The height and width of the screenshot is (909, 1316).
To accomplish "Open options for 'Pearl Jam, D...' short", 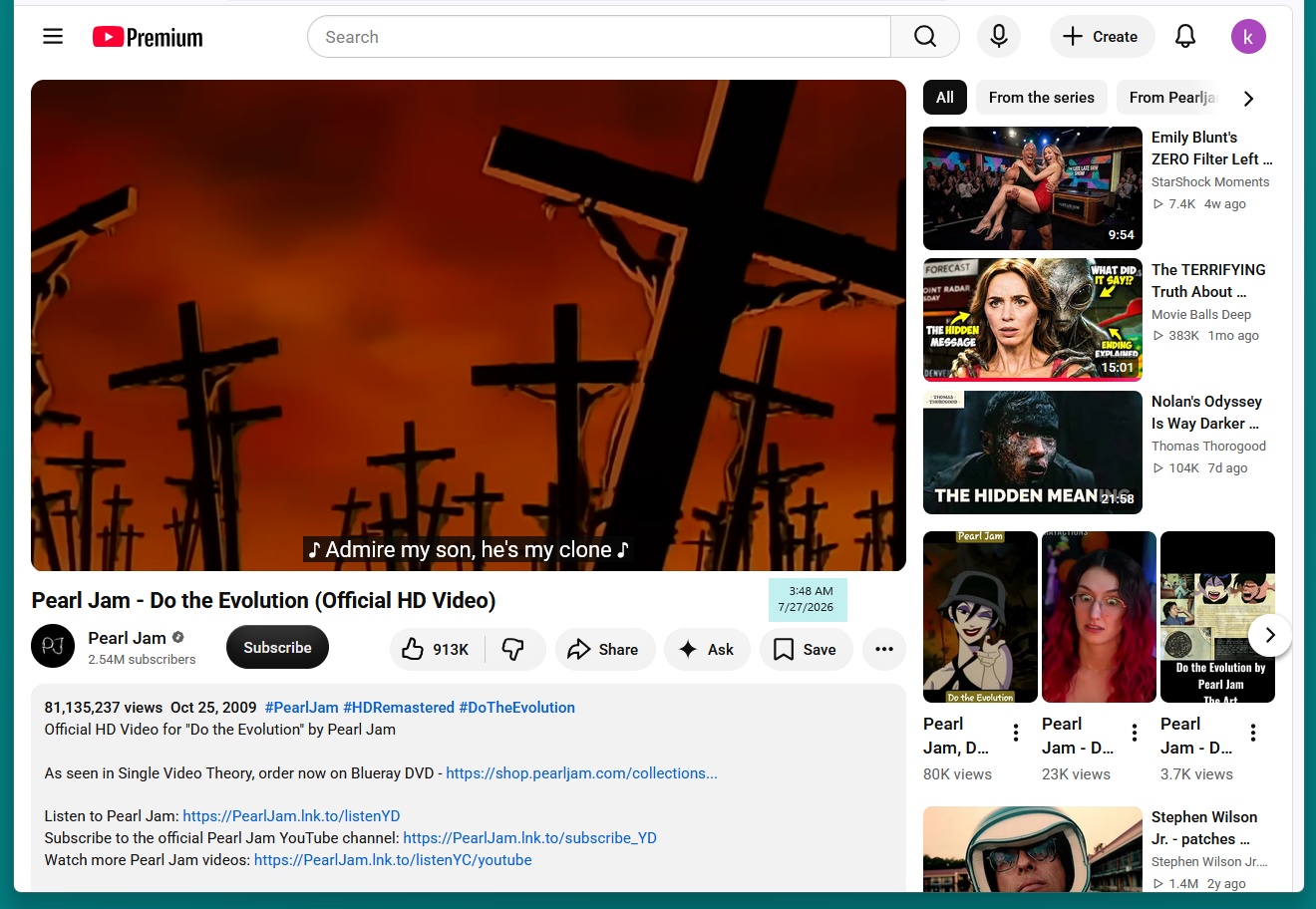I will click(x=1016, y=734).
